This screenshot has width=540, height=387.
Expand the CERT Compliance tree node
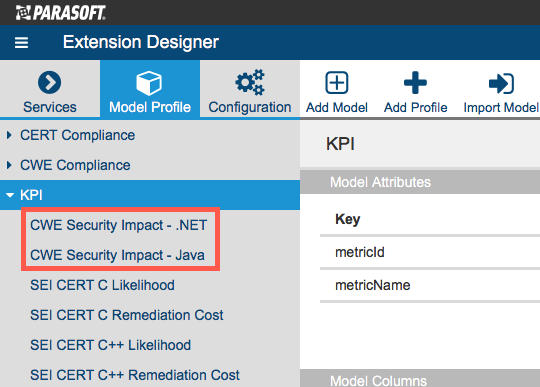9,135
